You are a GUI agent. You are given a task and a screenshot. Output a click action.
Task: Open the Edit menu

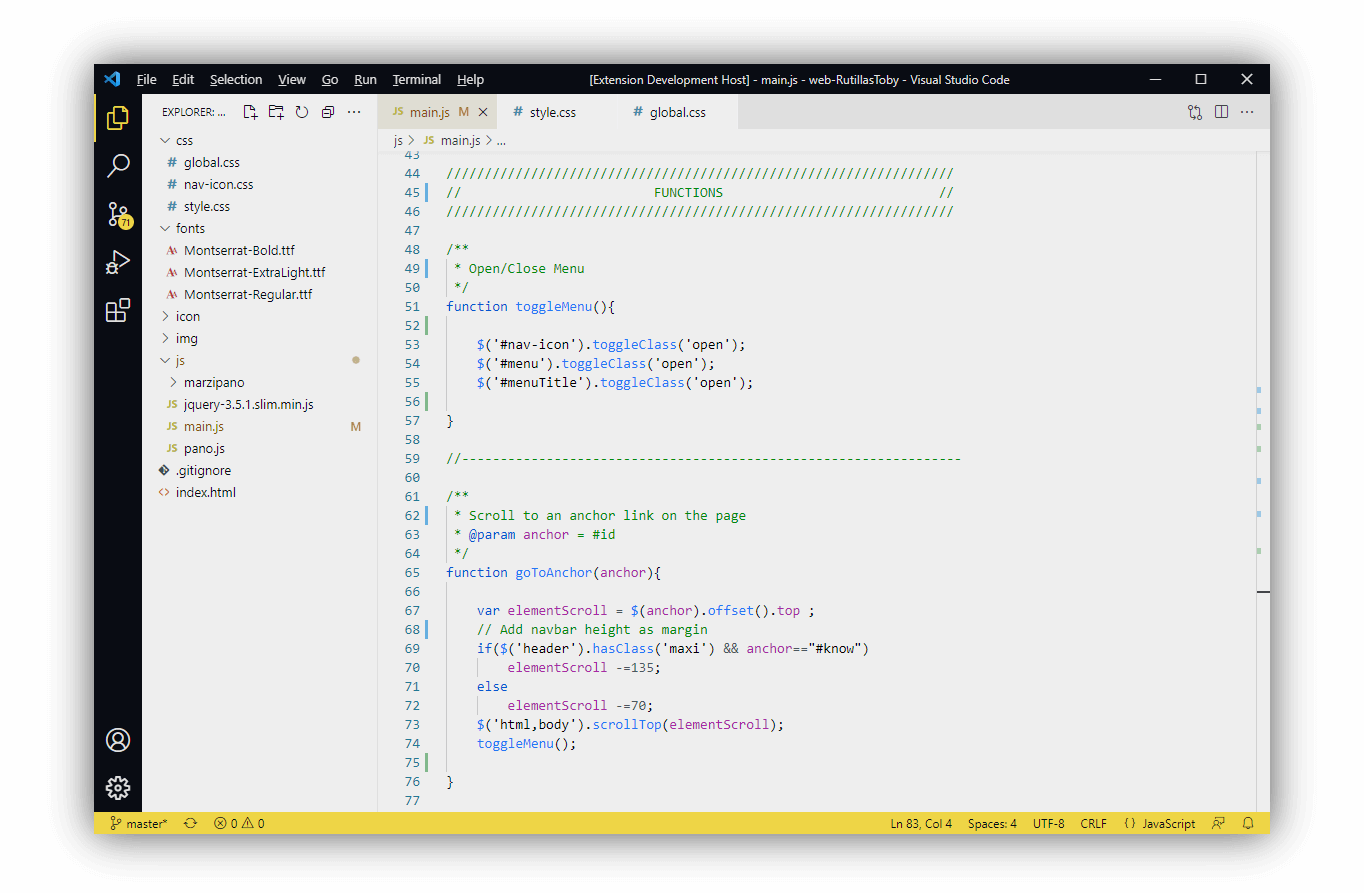[x=183, y=80]
